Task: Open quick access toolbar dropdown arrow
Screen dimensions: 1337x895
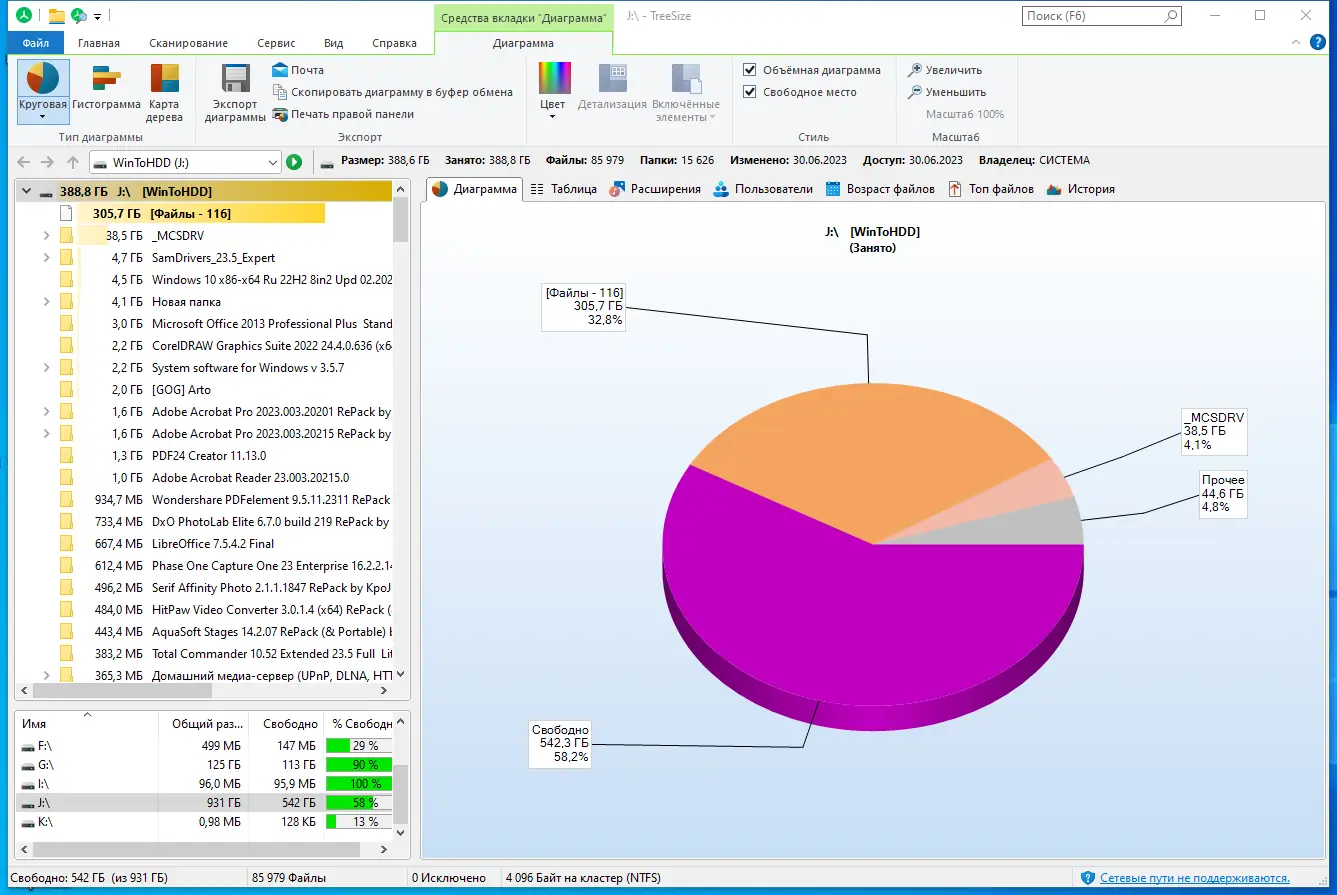Action: click(97, 16)
